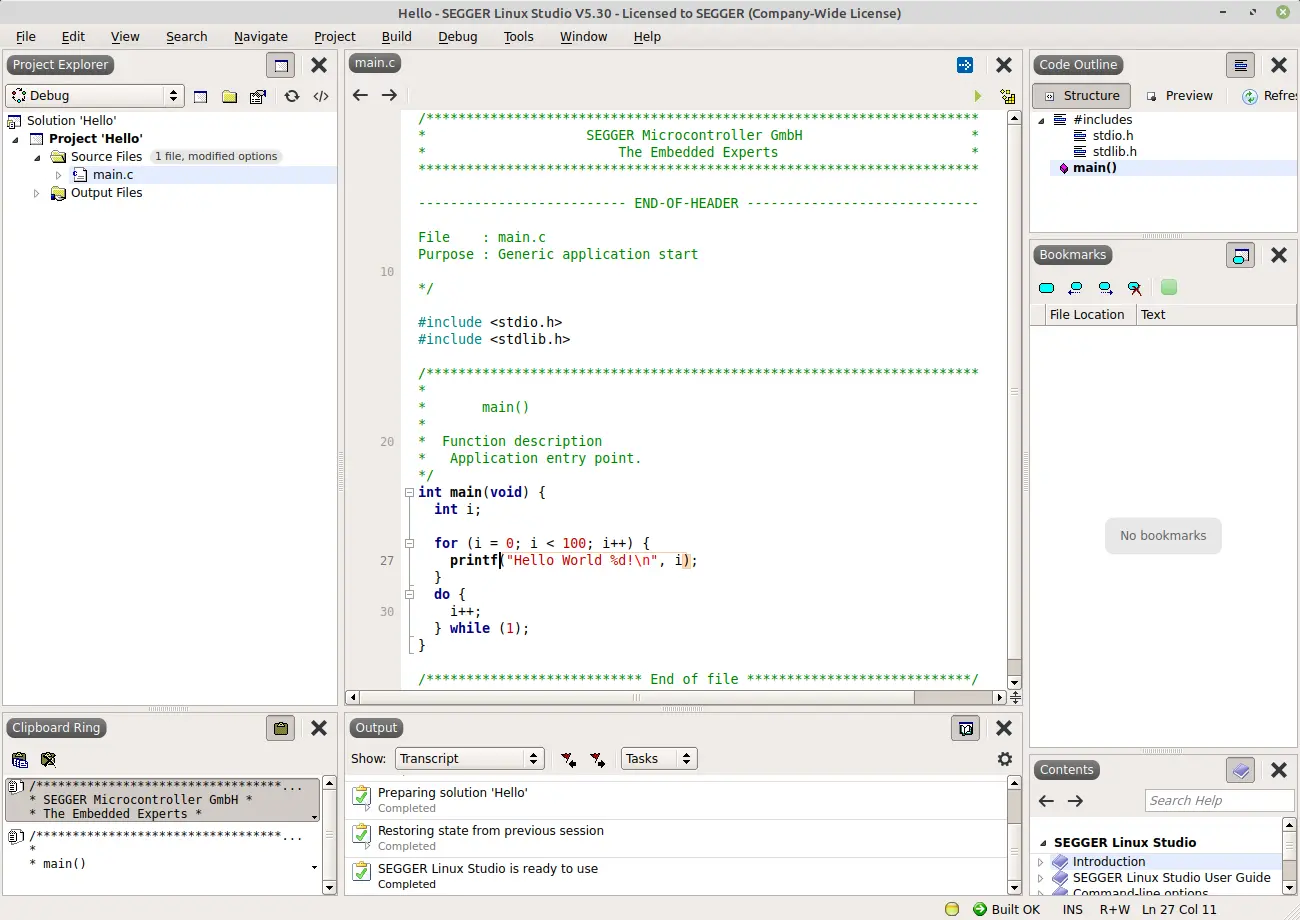Open the Output panel settings gear
This screenshot has width=1300, height=920.
[1004, 759]
